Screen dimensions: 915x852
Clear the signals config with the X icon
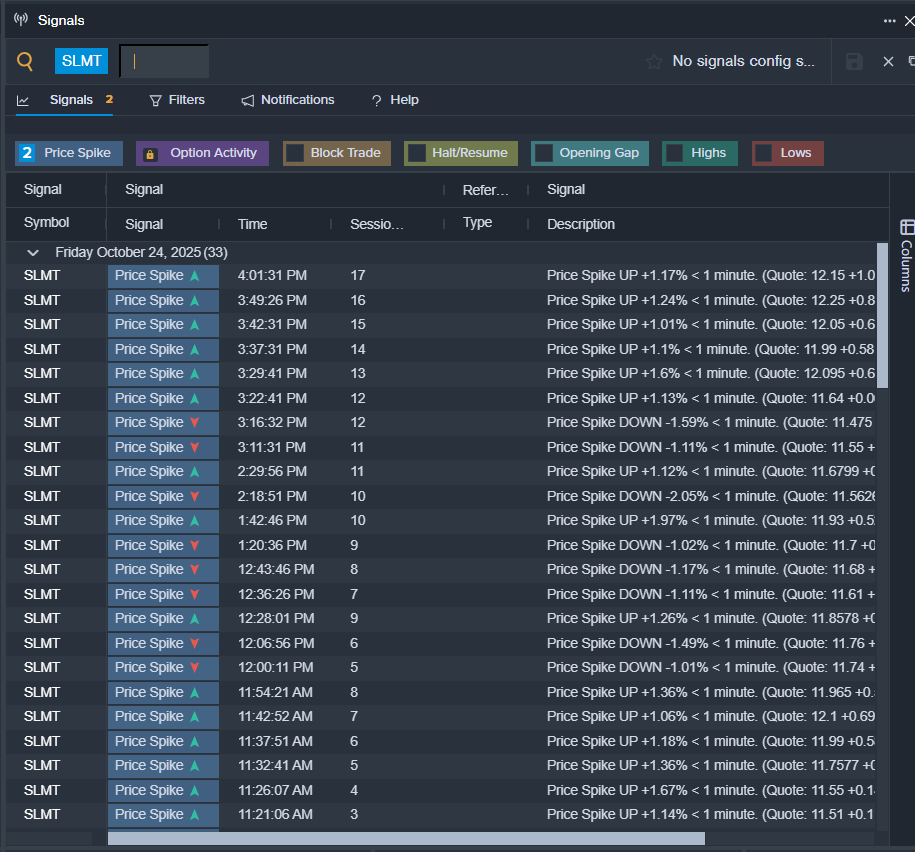(x=888, y=62)
